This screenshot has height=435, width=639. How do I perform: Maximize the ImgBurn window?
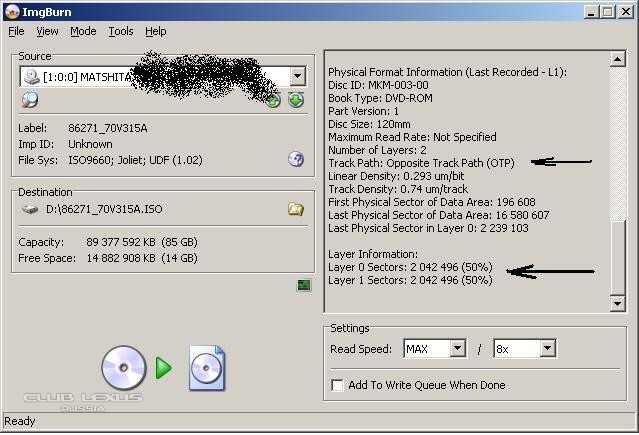[x=607, y=12]
